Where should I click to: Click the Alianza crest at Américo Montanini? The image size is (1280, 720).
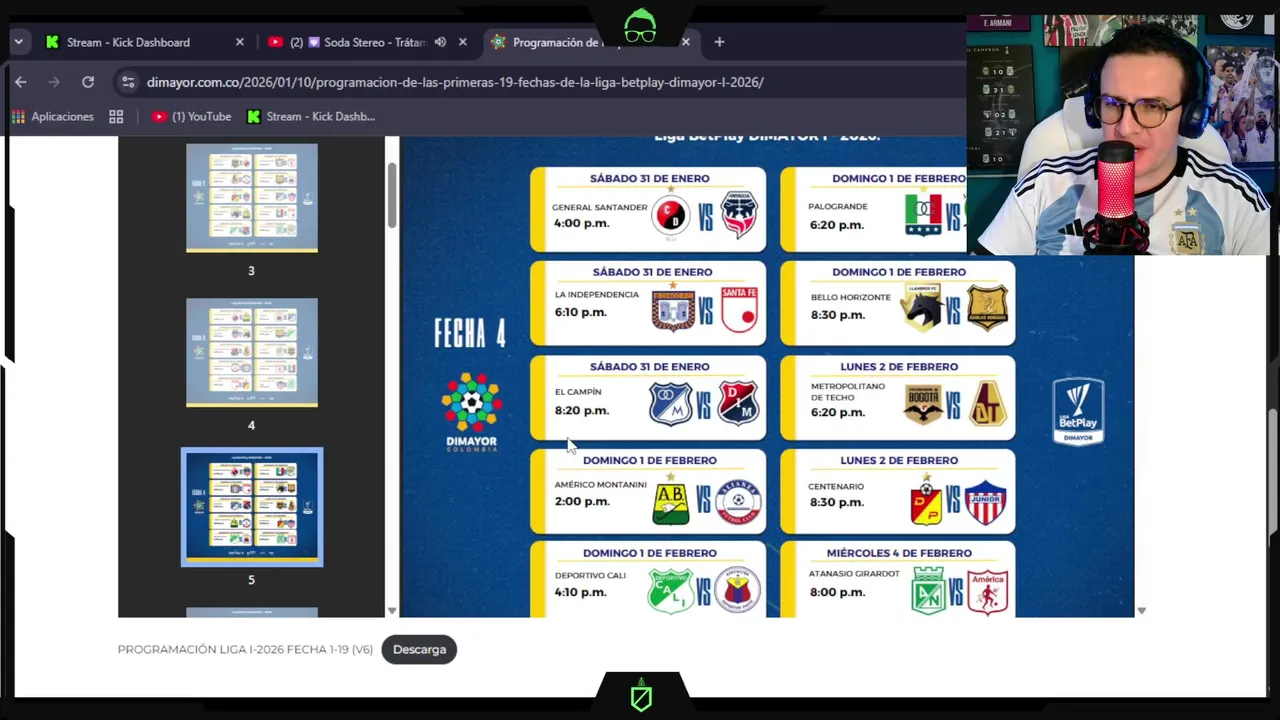(x=739, y=502)
